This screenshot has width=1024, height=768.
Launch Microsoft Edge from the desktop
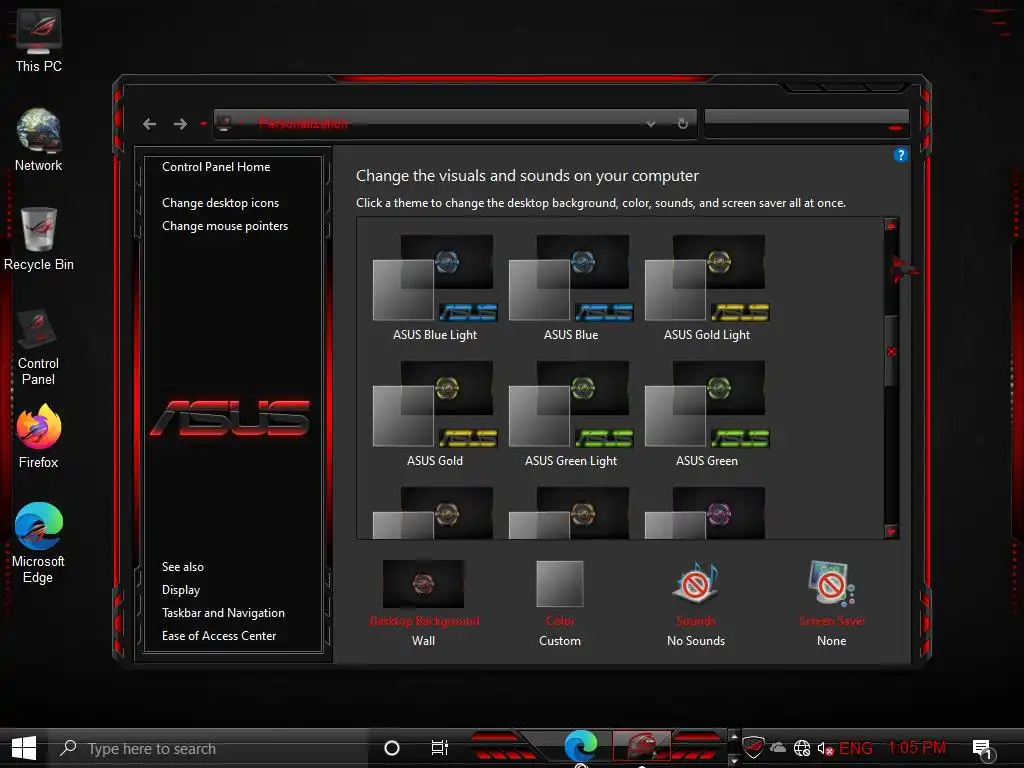click(x=39, y=543)
